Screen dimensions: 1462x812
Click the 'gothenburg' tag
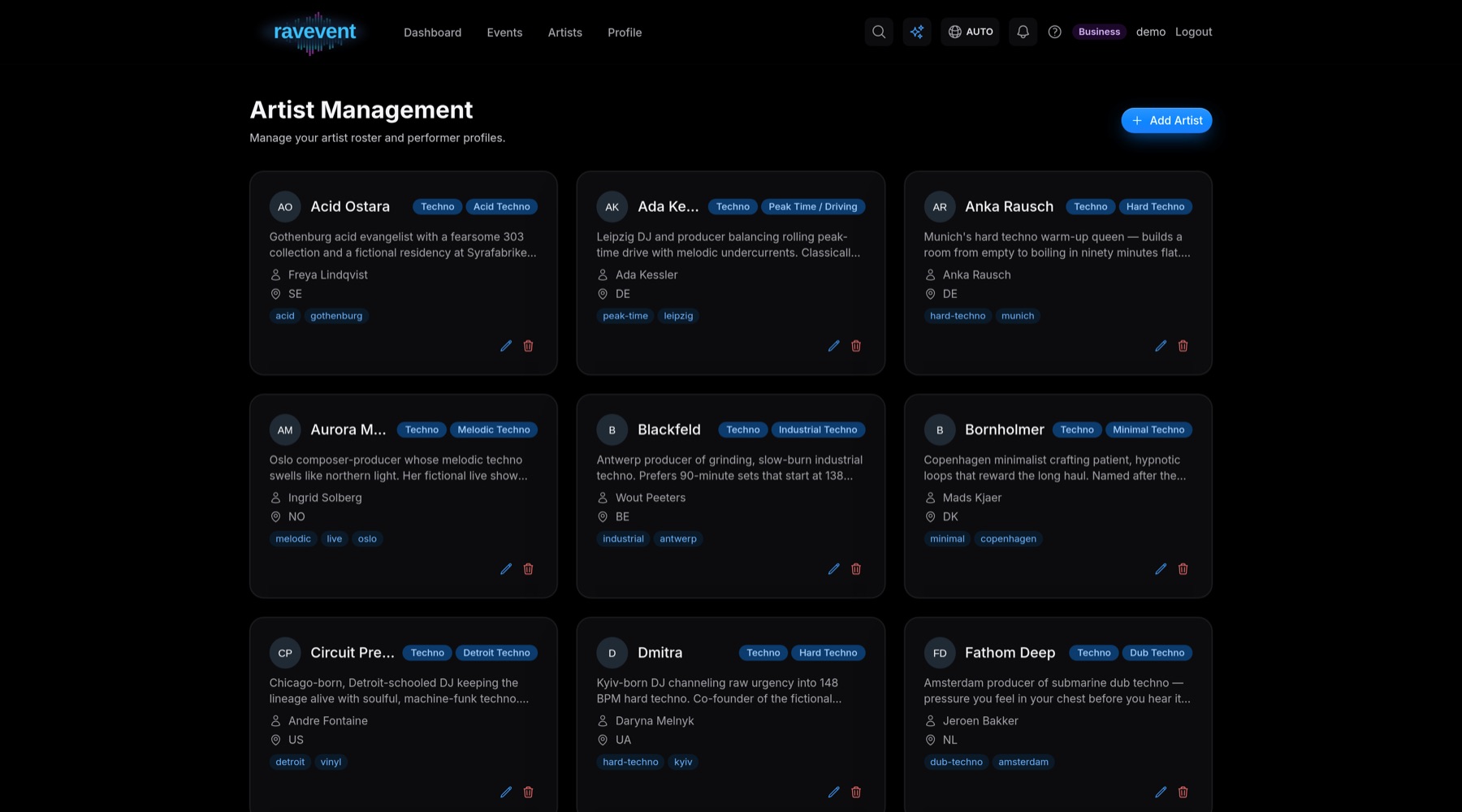pos(336,316)
